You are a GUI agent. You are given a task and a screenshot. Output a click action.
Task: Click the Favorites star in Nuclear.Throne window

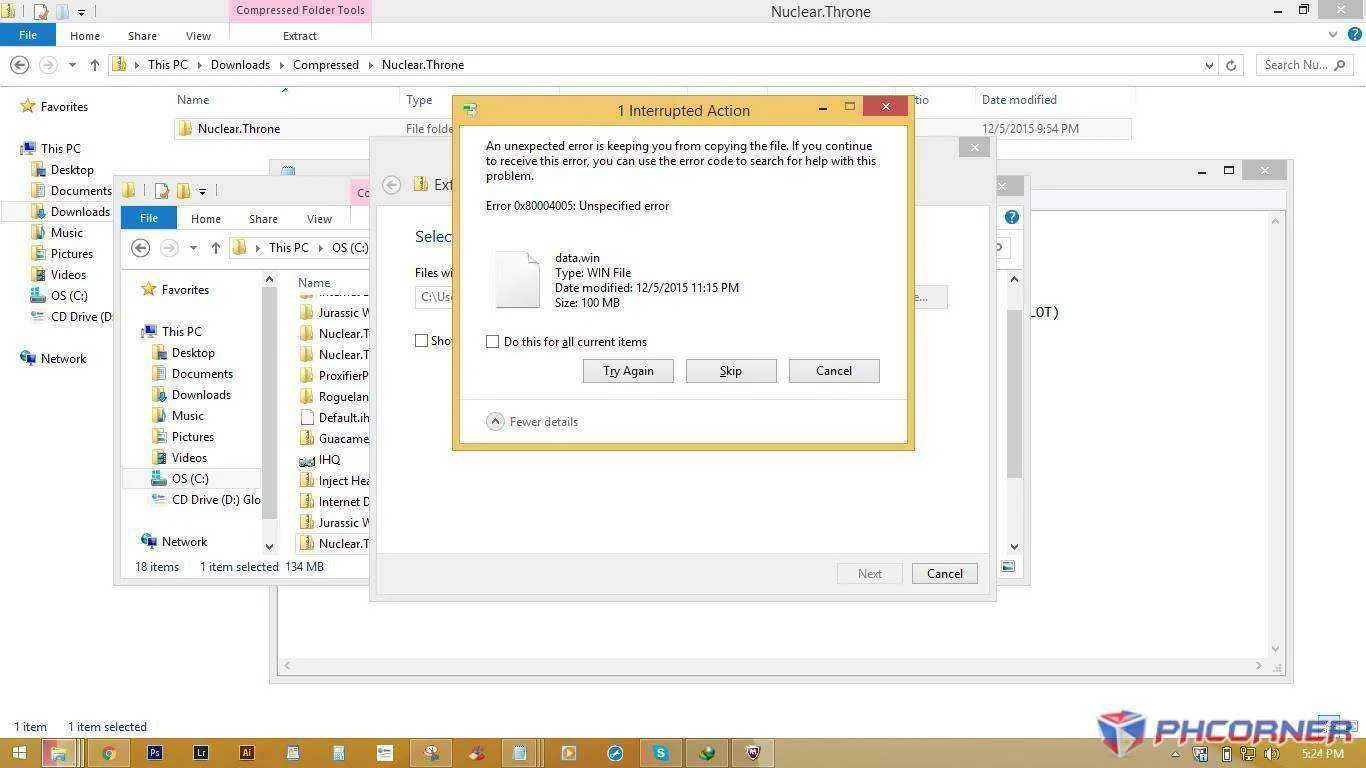[x=28, y=106]
